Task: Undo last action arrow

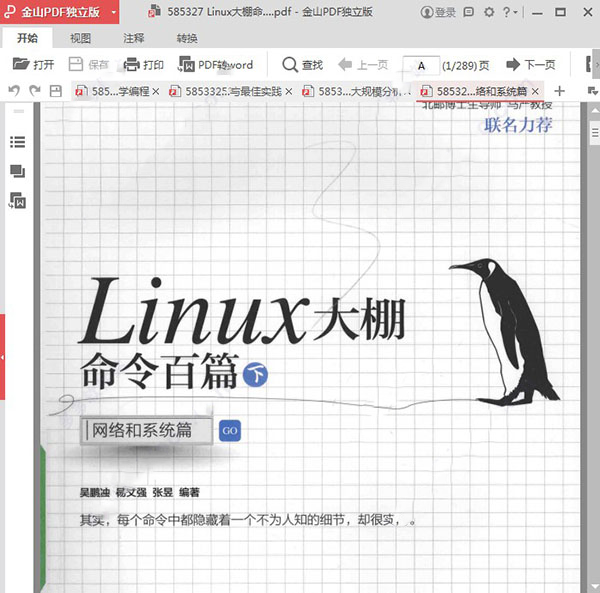Action: (14, 91)
